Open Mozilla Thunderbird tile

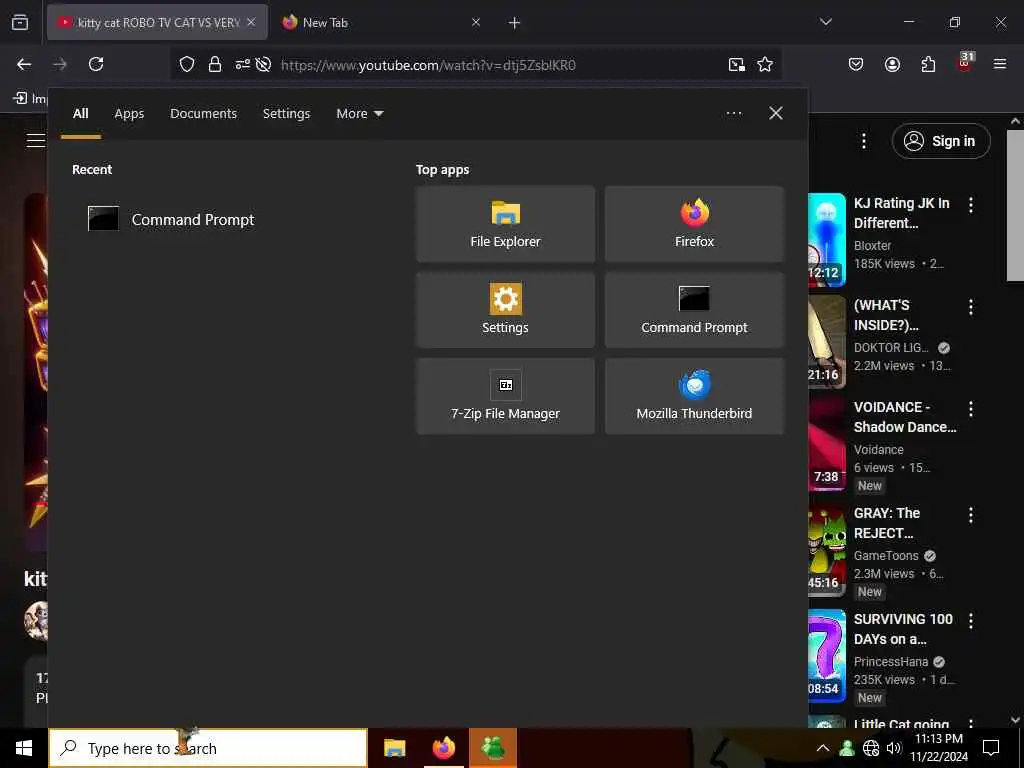[694, 396]
